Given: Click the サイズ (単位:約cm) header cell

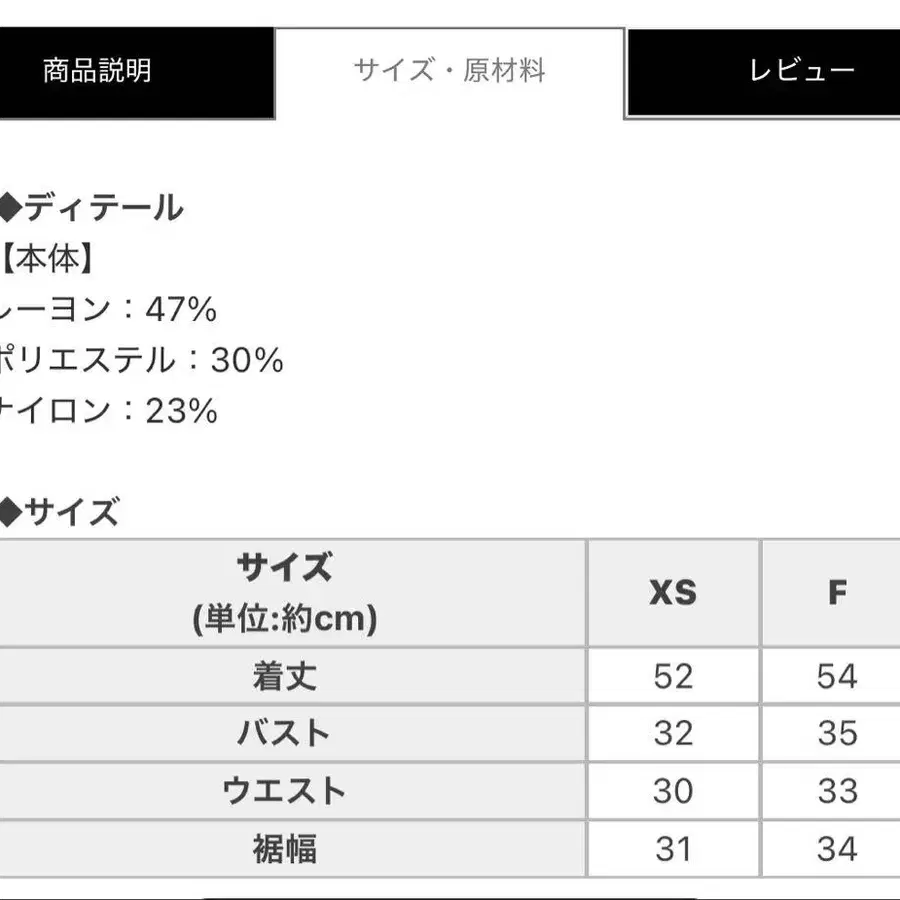Looking at the screenshot, I should (x=285, y=593).
